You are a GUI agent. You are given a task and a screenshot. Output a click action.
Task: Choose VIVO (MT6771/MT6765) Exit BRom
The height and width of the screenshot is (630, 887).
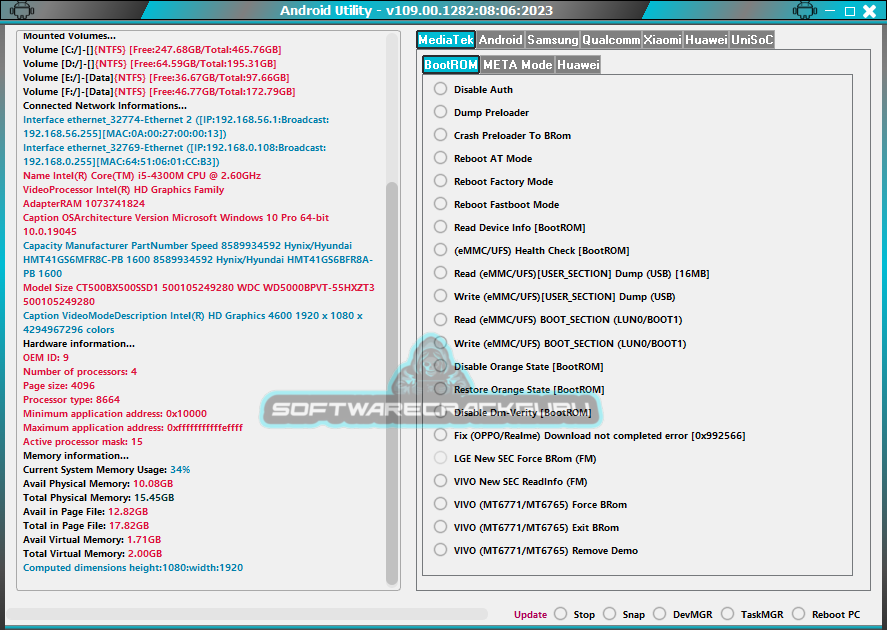pyautogui.click(x=440, y=527)
